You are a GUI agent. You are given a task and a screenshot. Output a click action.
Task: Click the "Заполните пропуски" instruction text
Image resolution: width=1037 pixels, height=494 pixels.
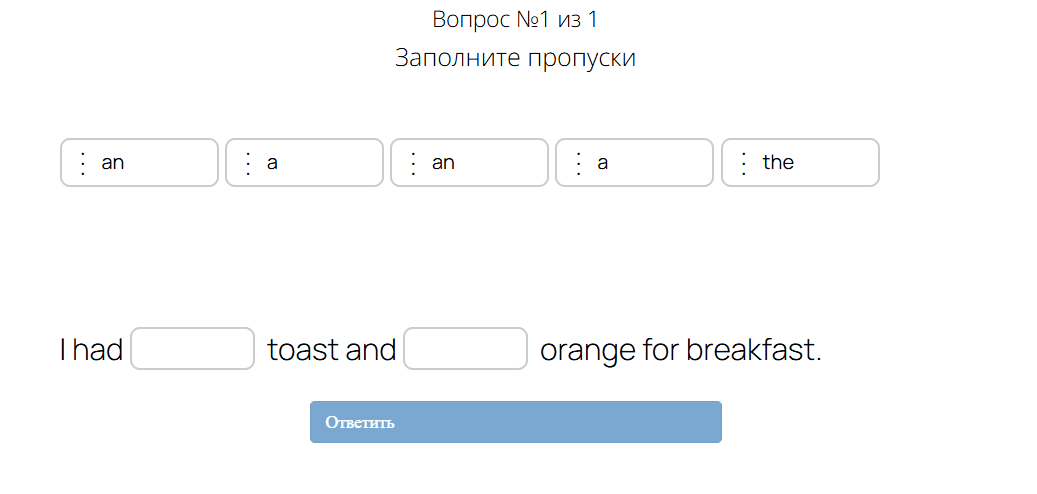(x=515, y=58)
